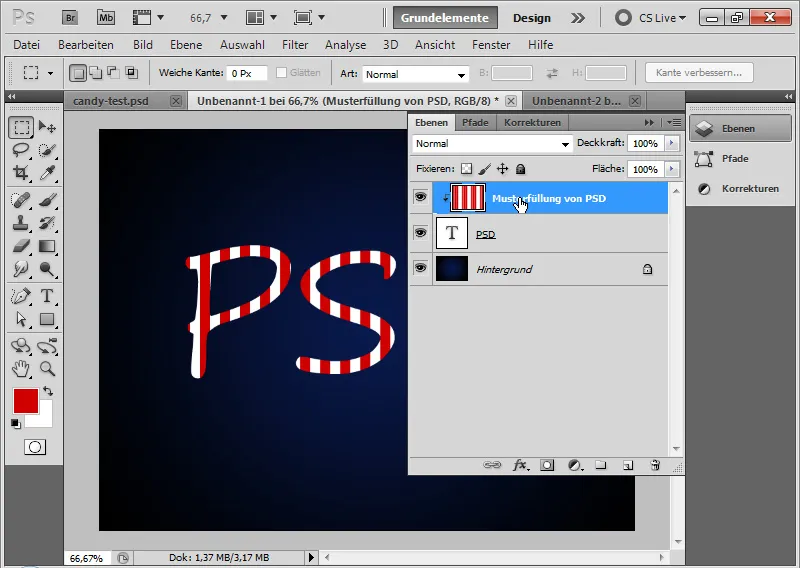The width and height of the screenshot is (800, 568).
Task: Select the Spot Healing Brush tool
Action: (21, 200)
